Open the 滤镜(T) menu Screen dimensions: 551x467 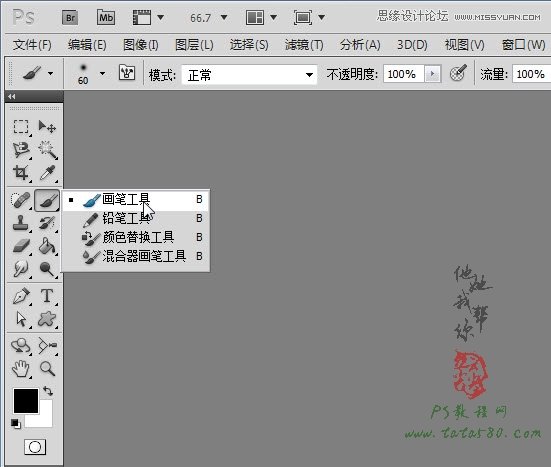tap(304, 45)
